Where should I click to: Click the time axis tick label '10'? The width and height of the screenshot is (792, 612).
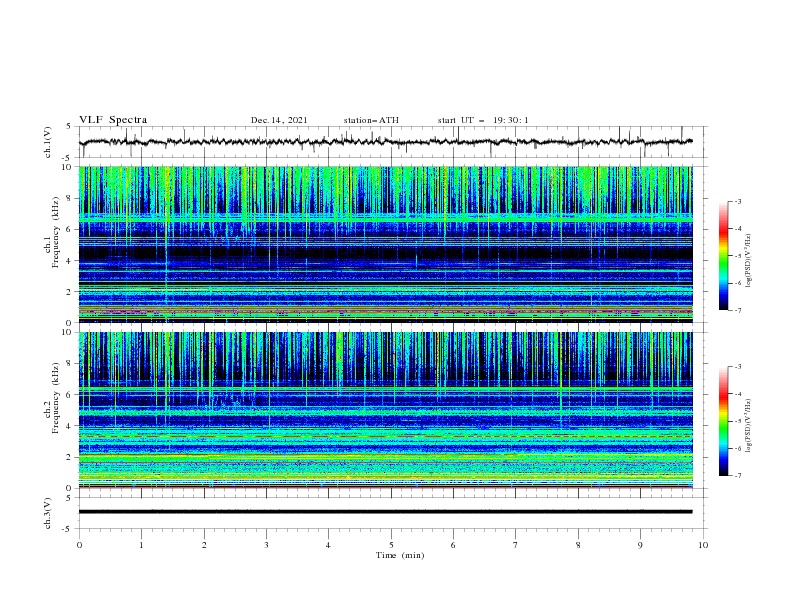point(703,545)
